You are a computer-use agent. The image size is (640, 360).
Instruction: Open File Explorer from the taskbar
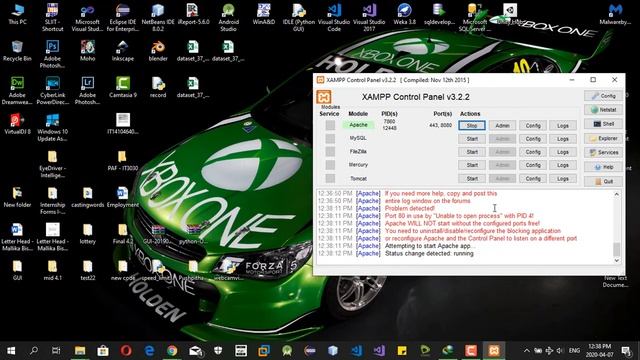pos(80,350)
